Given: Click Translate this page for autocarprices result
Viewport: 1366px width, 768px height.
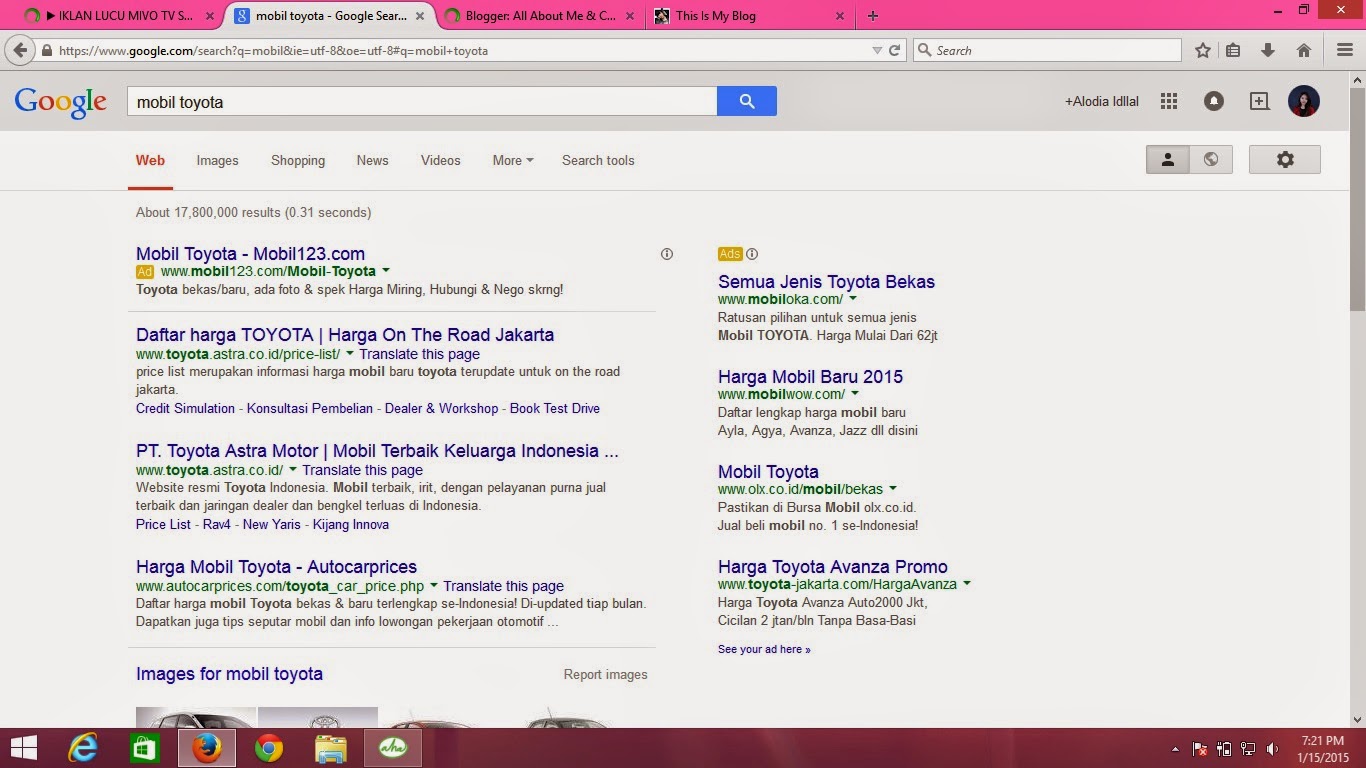Looking at the screenshot, I should (x=504, y=586).
